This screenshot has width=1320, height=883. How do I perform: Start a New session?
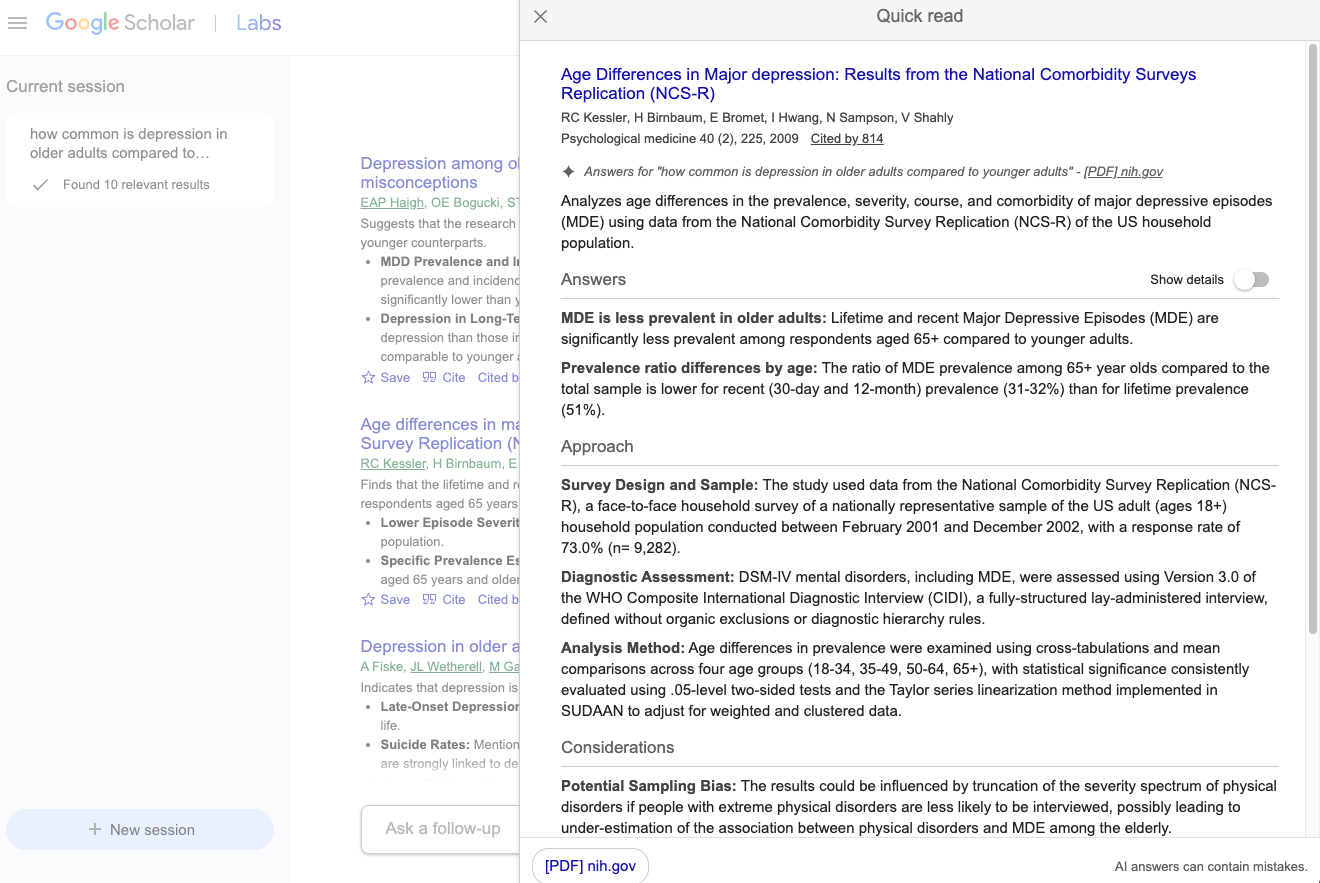pos(140,829)
